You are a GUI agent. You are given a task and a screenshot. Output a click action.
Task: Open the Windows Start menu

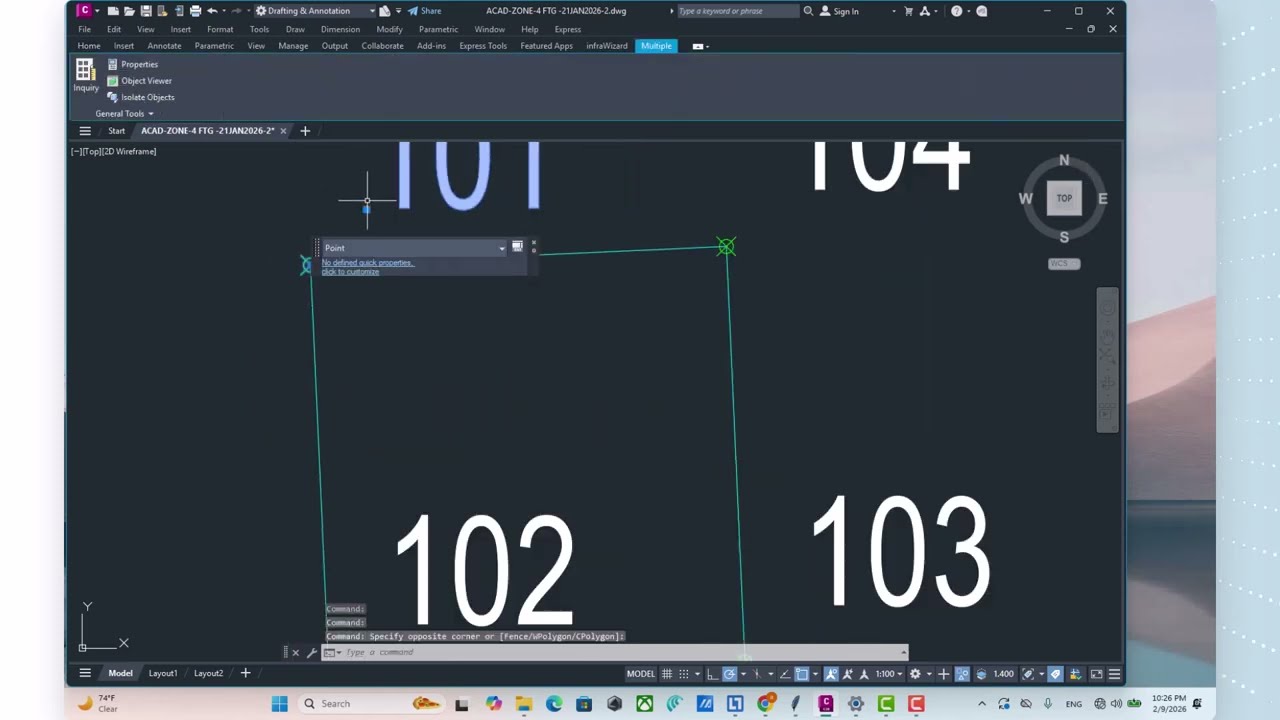pos(279,704)
